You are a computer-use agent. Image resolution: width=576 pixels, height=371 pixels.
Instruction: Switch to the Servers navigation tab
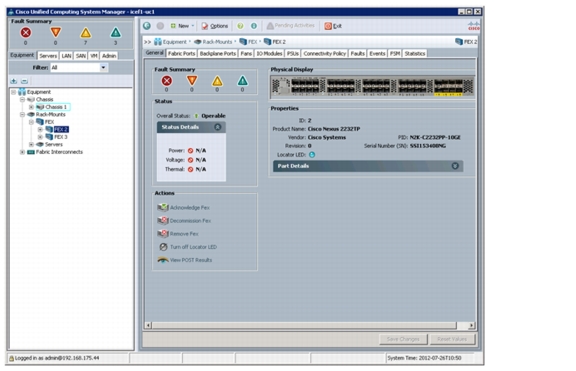point(48,56)
